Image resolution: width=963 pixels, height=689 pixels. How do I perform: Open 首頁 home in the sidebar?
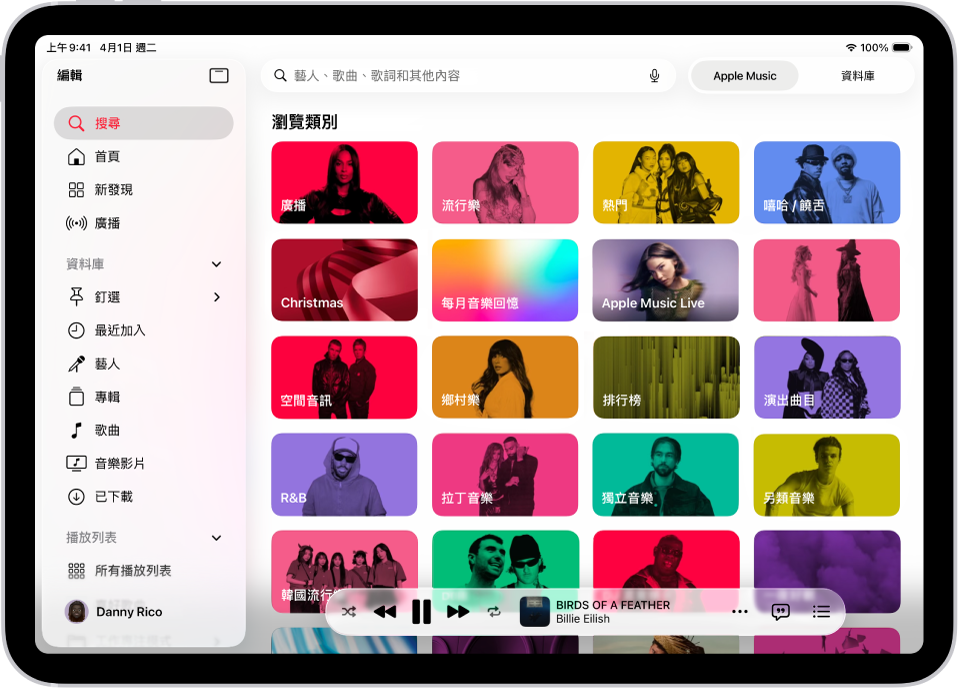pyautogui.click(x=144, y=157)
